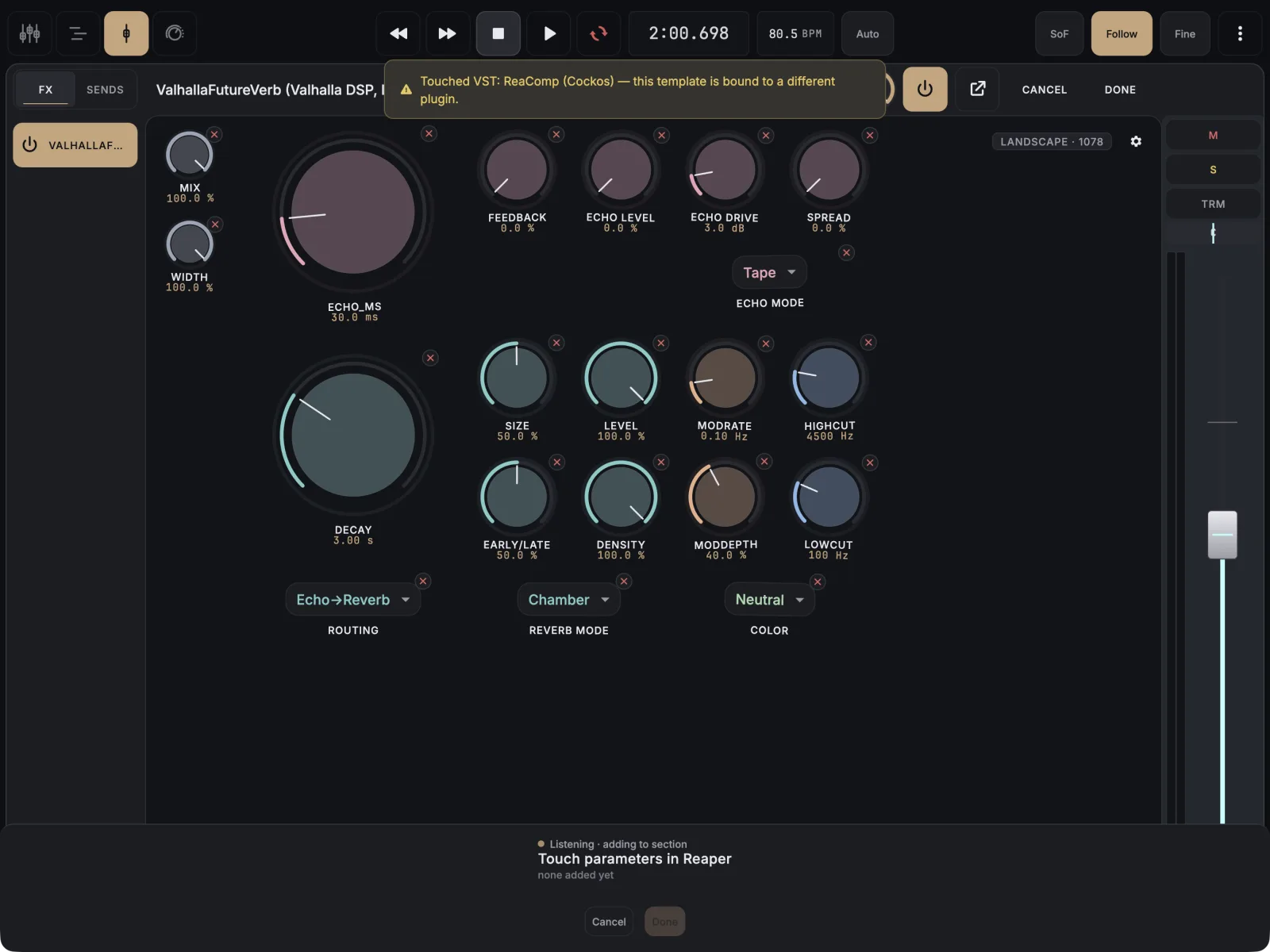Remove the HIGHCUT knob with its X
Screen dimensions: 1270x952
868,342
